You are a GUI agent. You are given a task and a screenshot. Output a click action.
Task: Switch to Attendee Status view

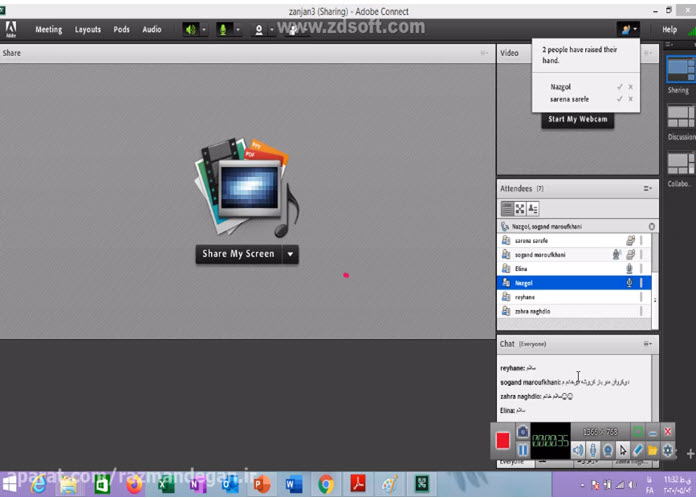click(533, 209)
